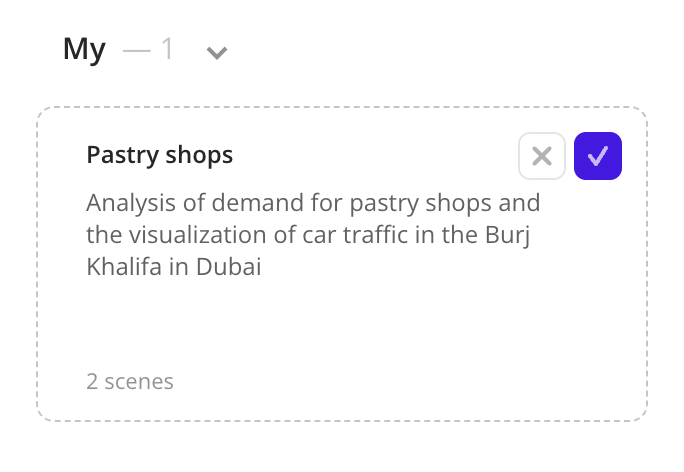
Task: Toggle the checked state on Pastry shops
Action: pyautogui.click(x=598, y=156)
